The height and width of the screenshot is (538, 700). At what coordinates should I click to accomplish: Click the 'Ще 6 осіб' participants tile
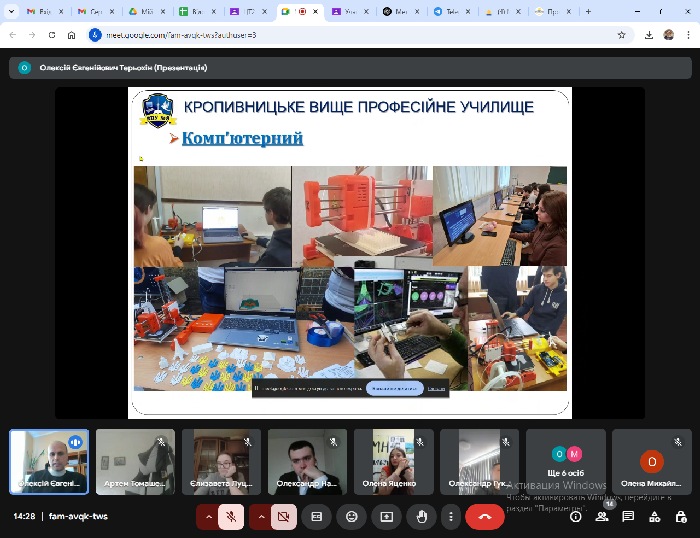pos(566,462)
